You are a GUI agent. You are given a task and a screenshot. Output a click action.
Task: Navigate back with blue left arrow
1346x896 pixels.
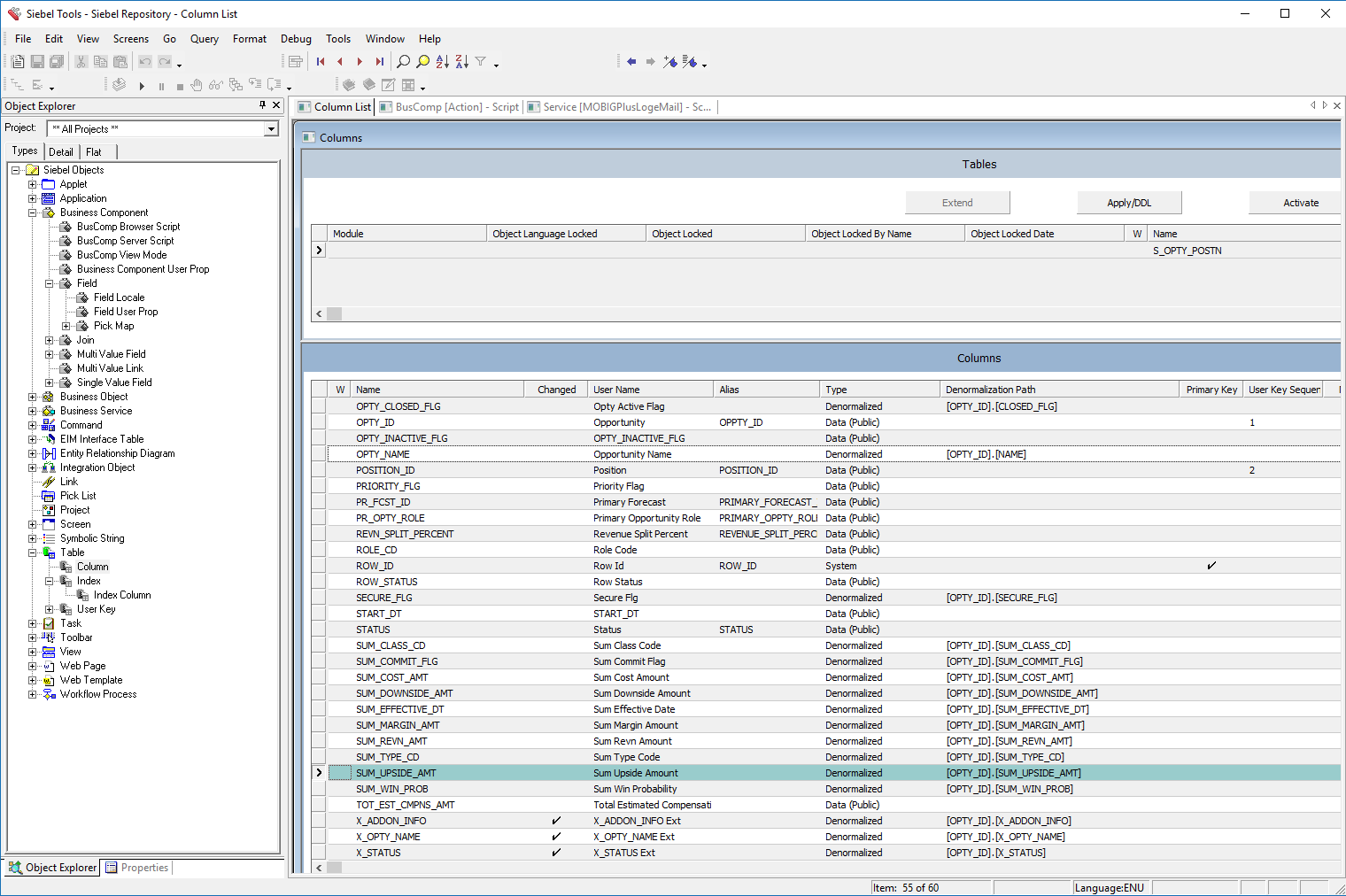click(631, 62)
